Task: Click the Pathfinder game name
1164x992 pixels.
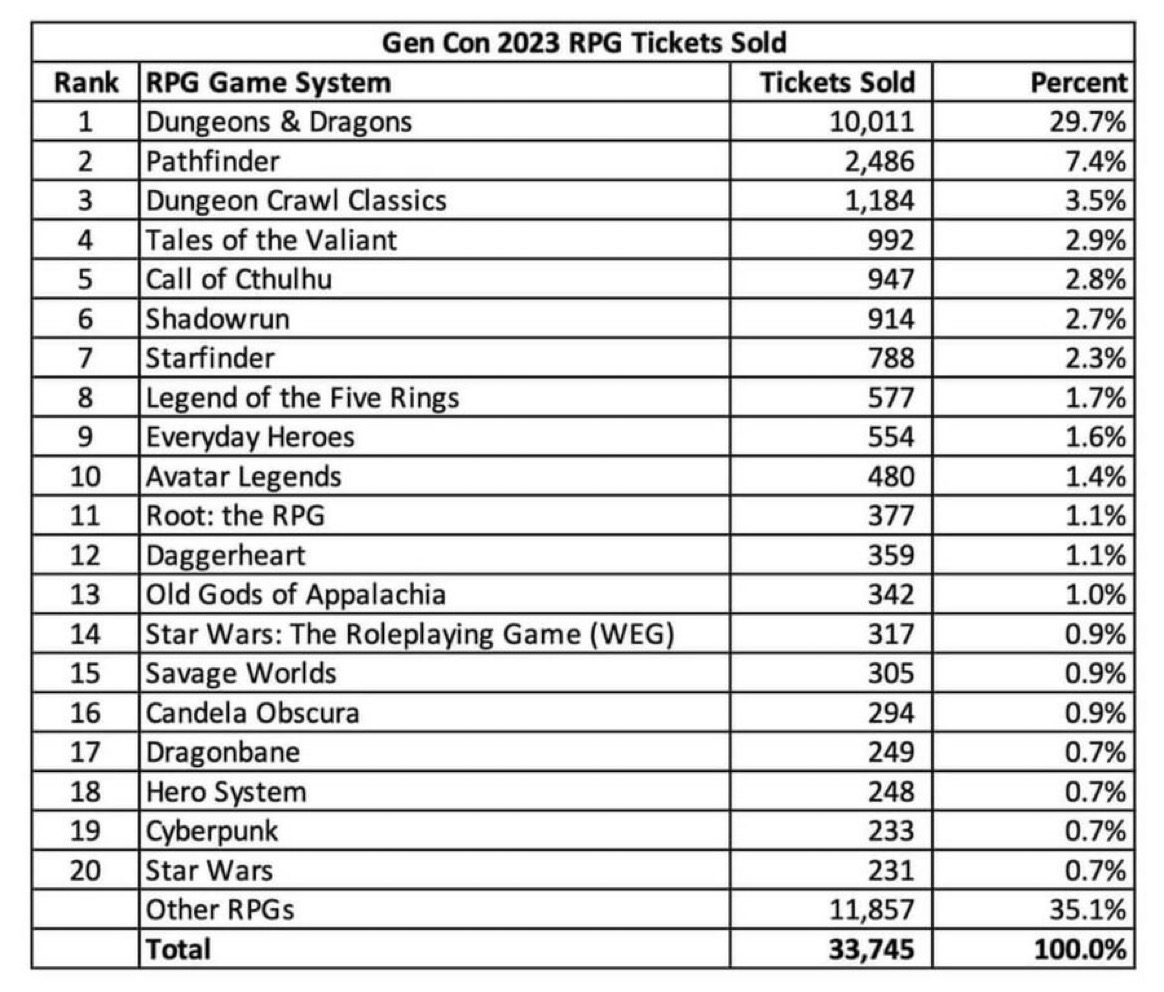Action: (214, 161)
